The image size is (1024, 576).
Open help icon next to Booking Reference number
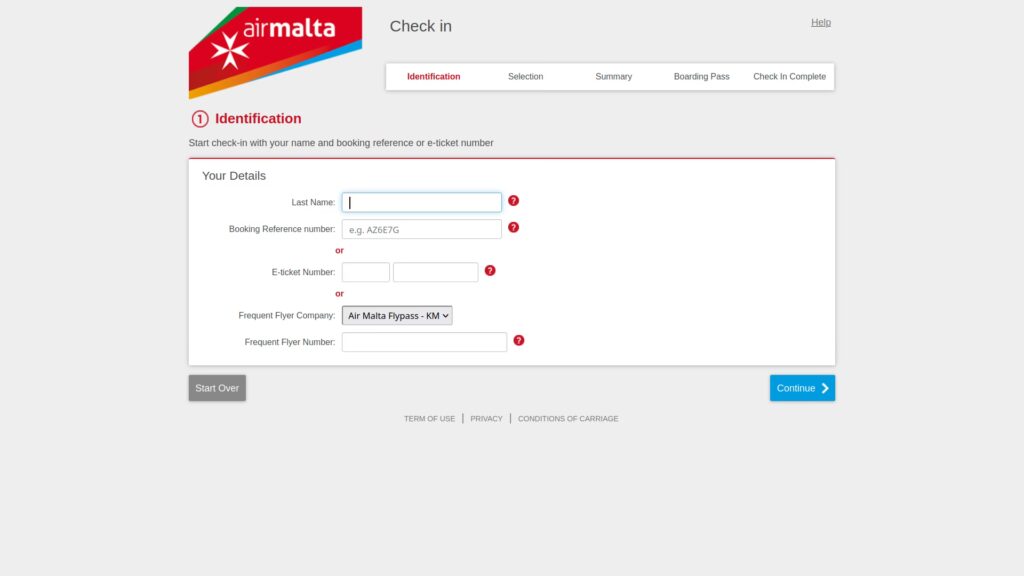(x=513, y=228)
